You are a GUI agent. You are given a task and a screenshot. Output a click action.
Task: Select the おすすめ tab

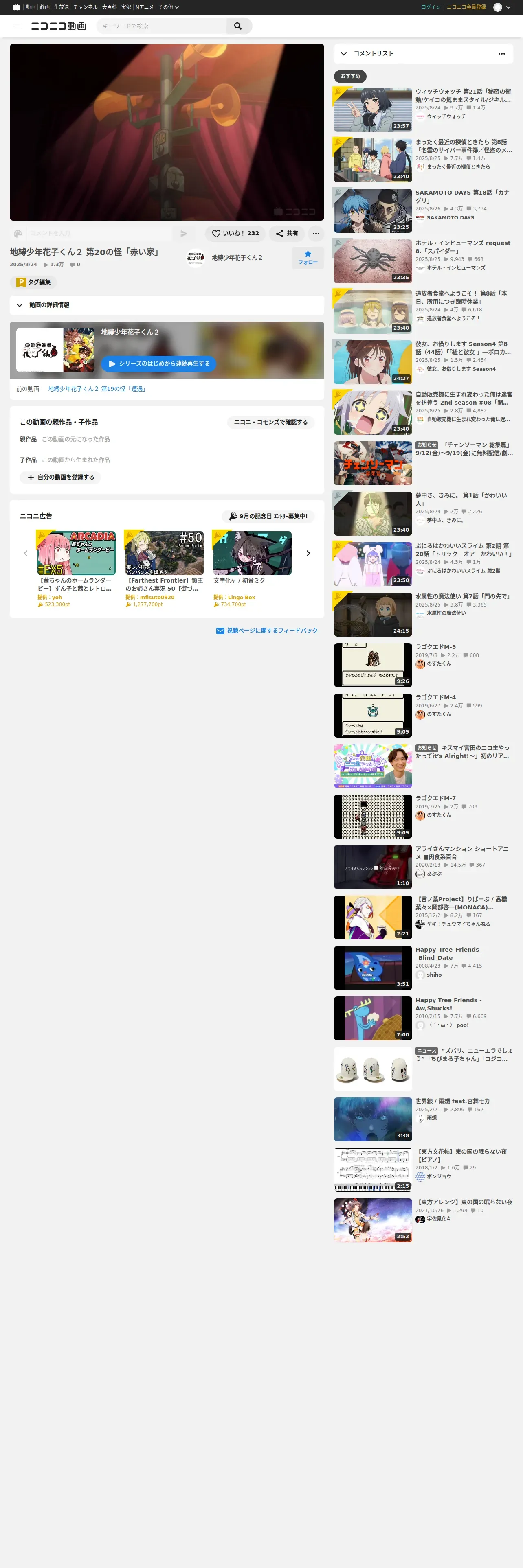pos(350,76)
